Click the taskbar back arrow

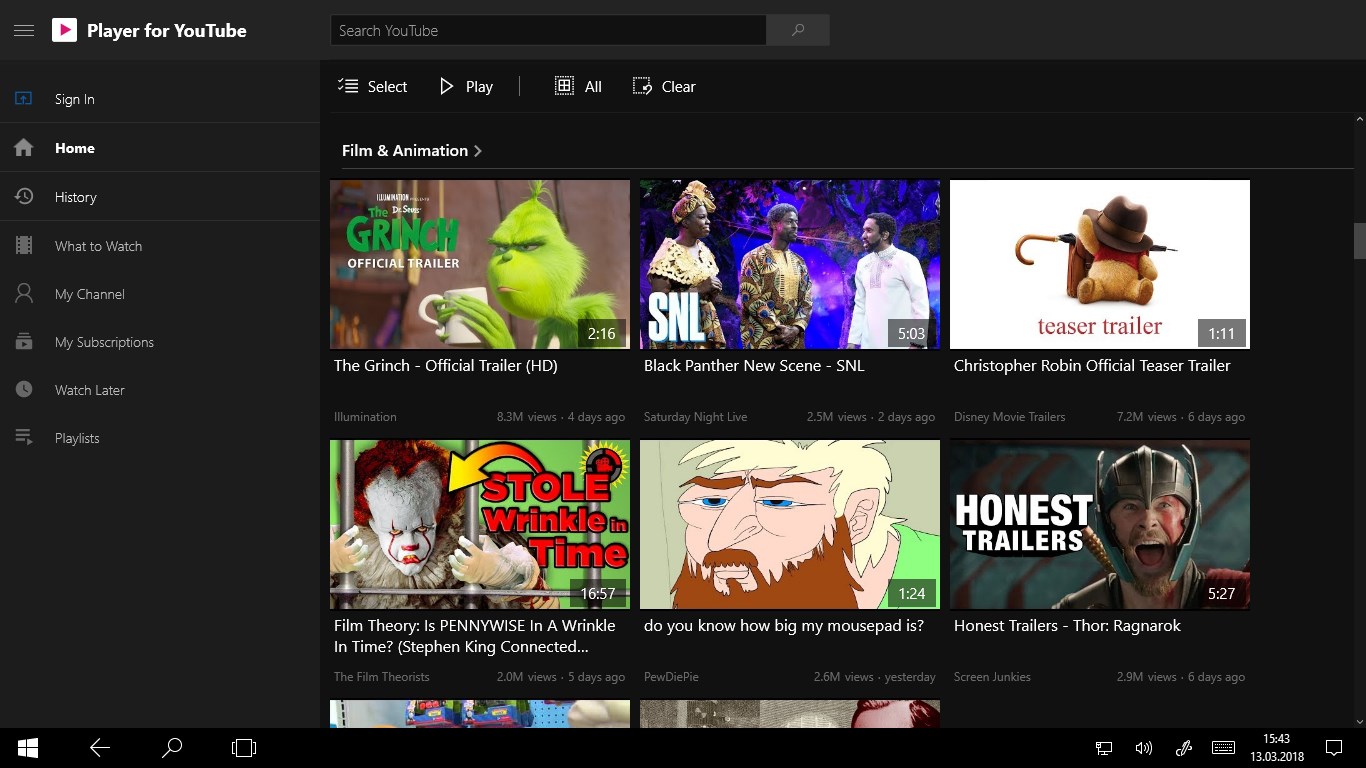pyautogui.click(x=100, y=748)
